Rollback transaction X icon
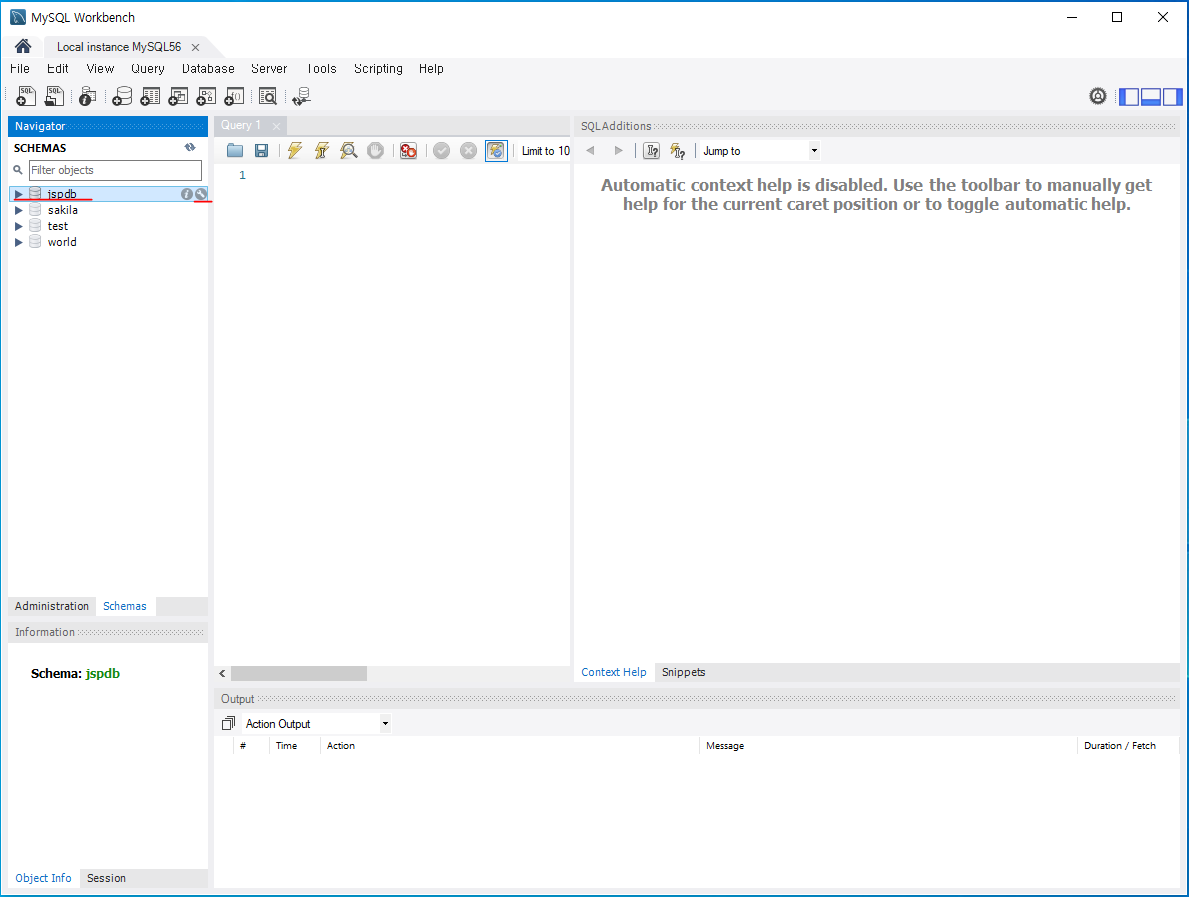Image resolution: width=1189 pixels, height=897 pixels. pyautogui.click(x=469, y=151)
